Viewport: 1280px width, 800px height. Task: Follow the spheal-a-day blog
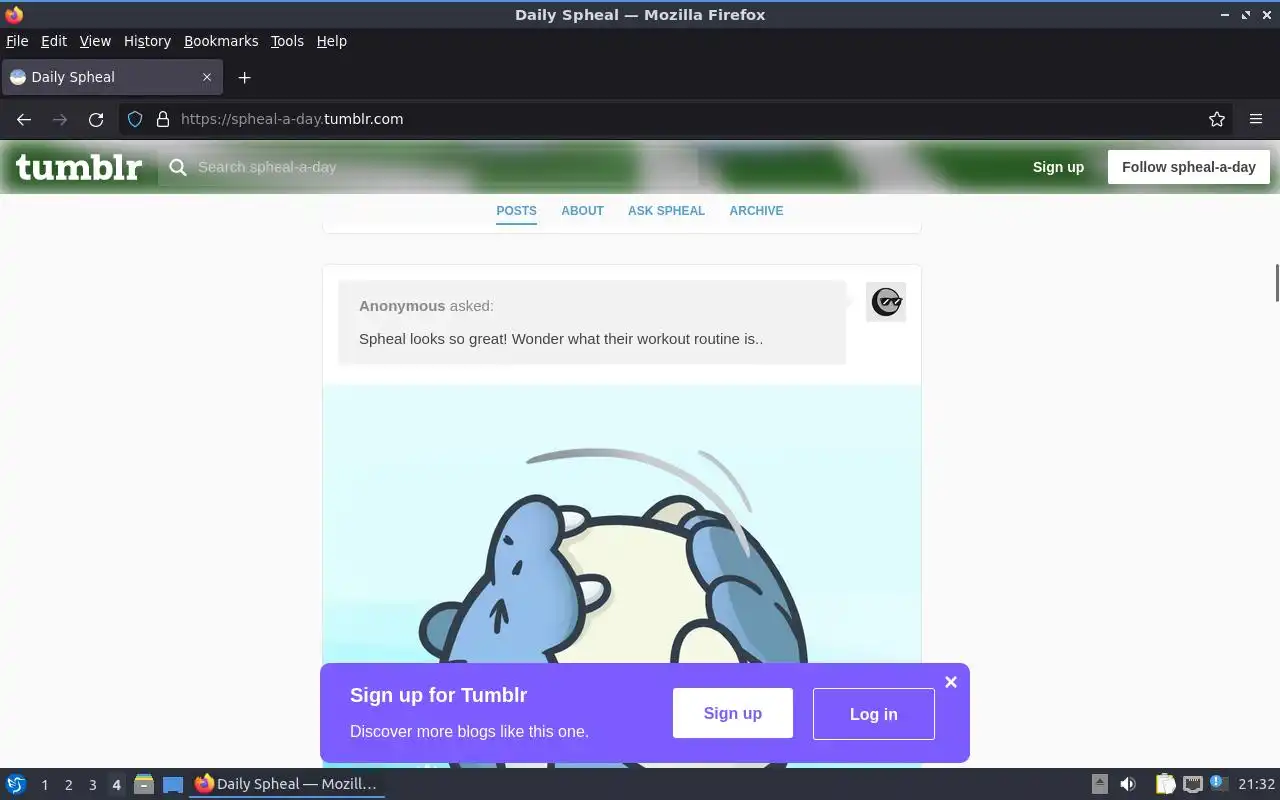(1189, 167)
